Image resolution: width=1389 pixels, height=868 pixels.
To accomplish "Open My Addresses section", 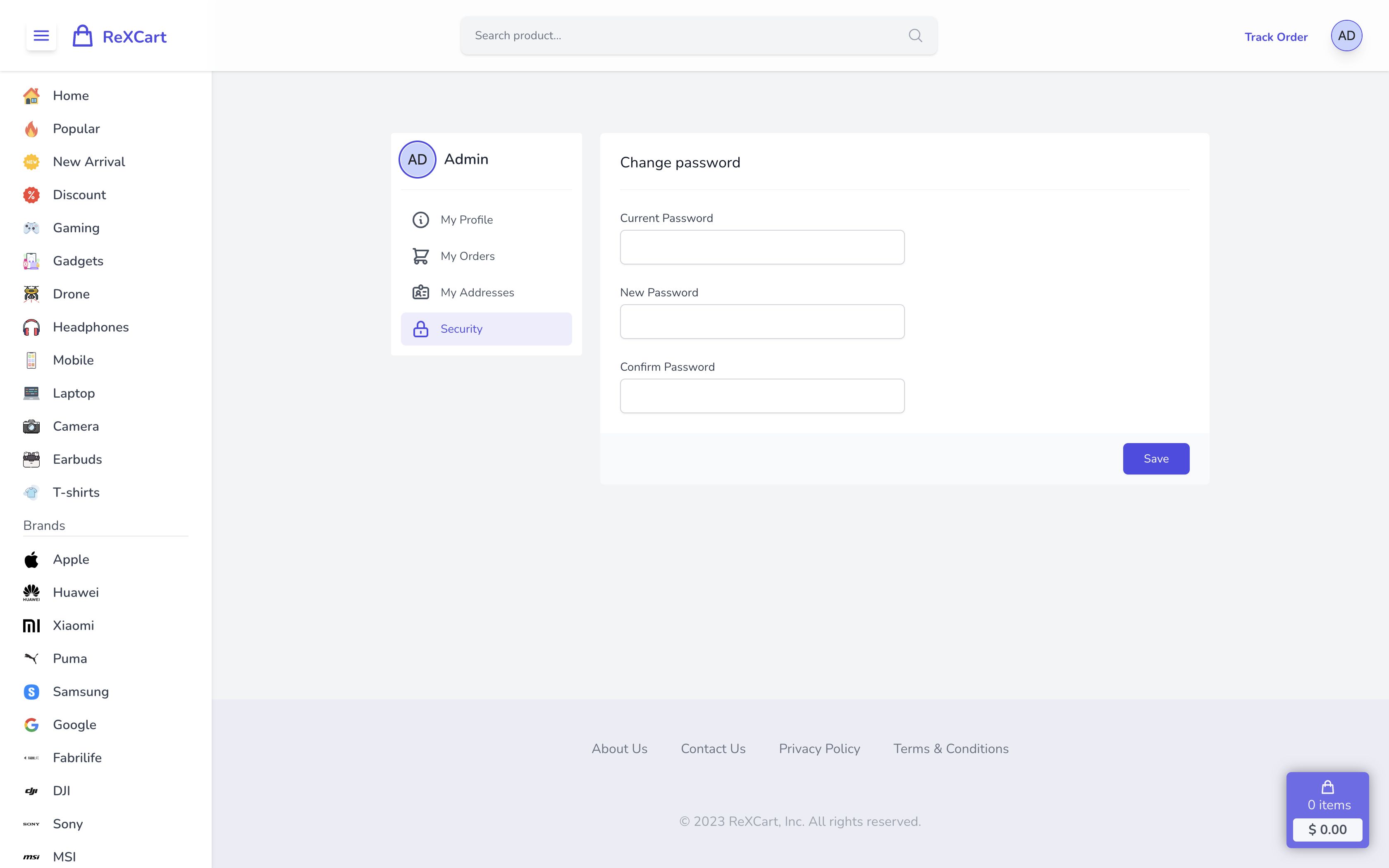I will click(486, 292).
